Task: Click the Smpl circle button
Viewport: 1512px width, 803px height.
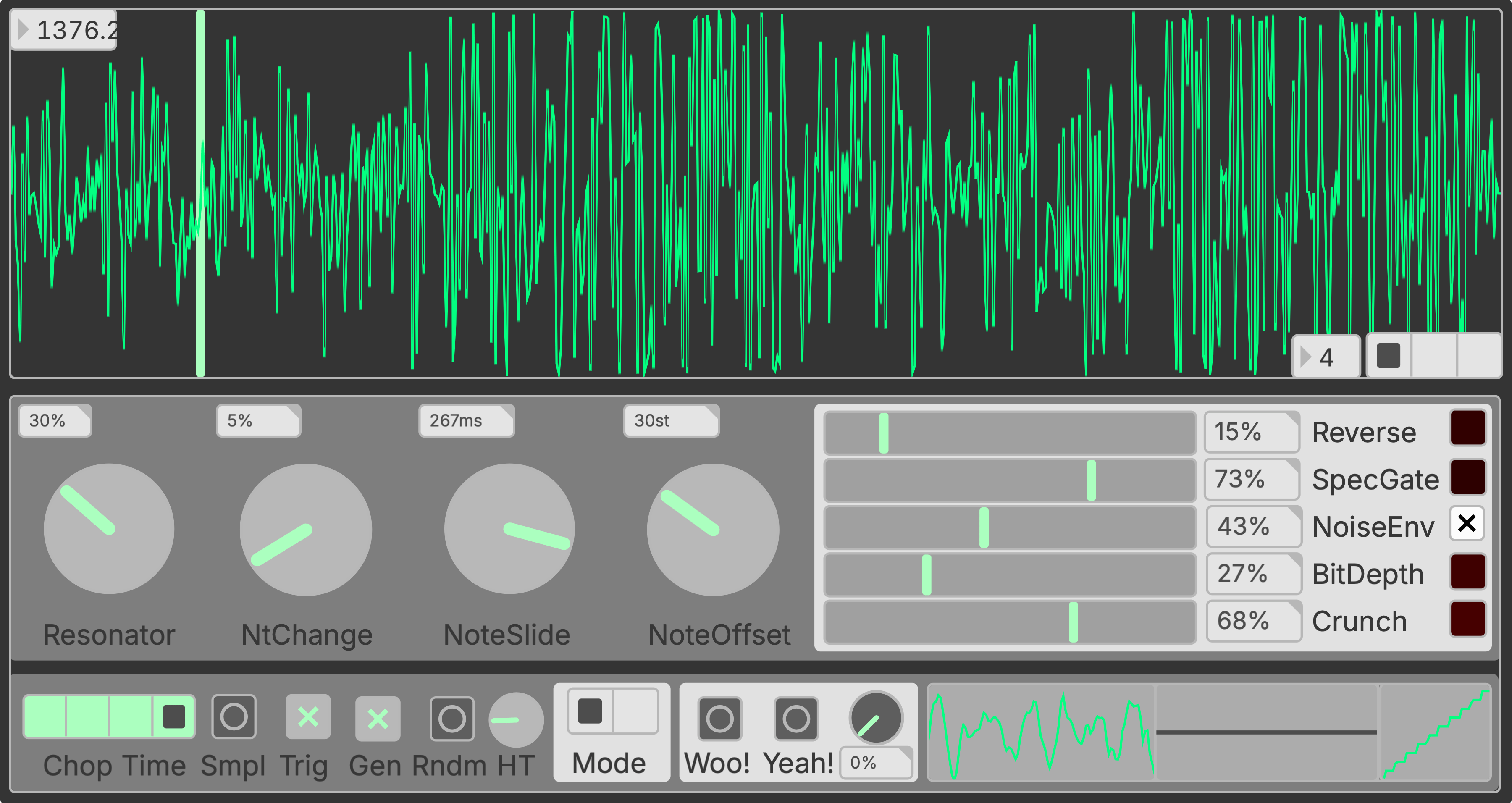Action: (234, 717)
